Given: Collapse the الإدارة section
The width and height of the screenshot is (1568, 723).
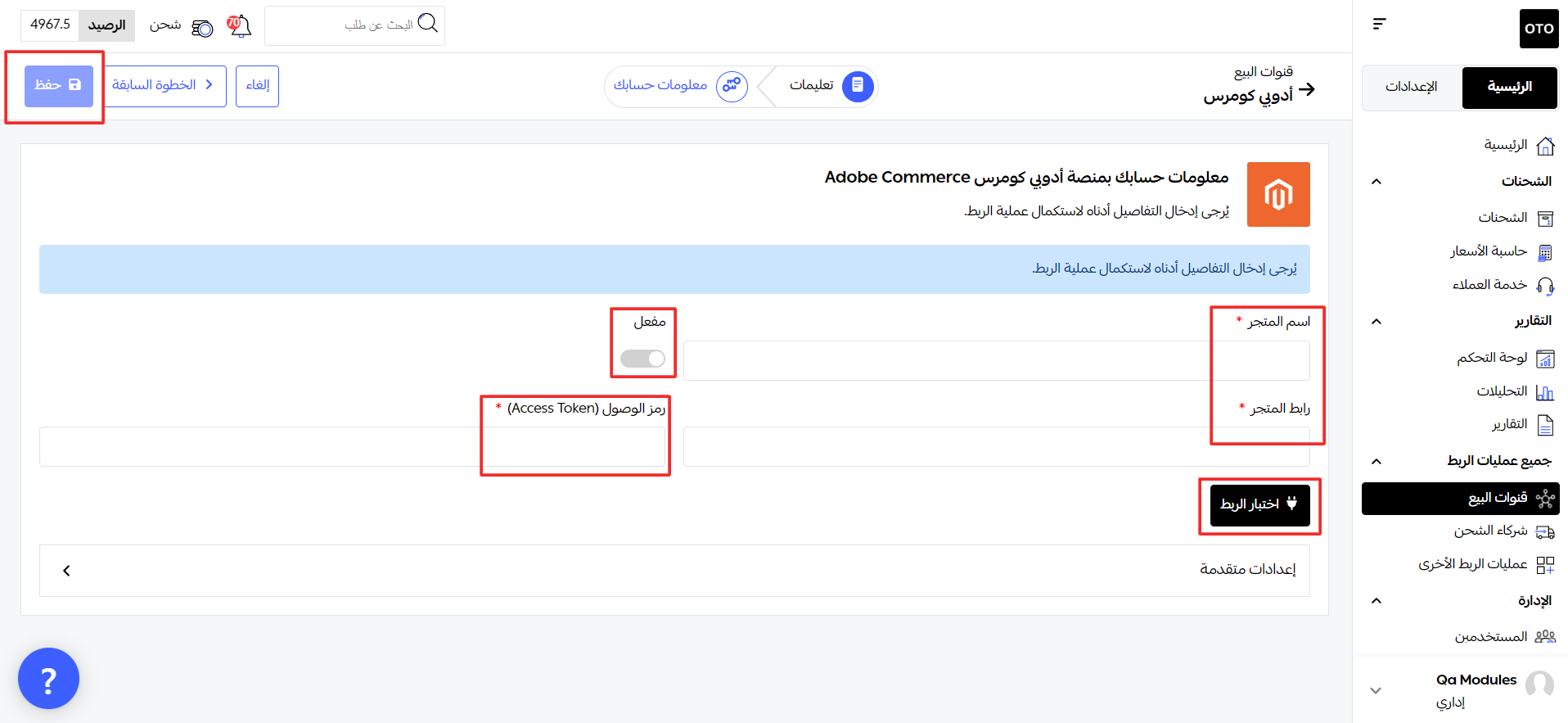Looking at the screenshot, I should [x=1376, y=601].
